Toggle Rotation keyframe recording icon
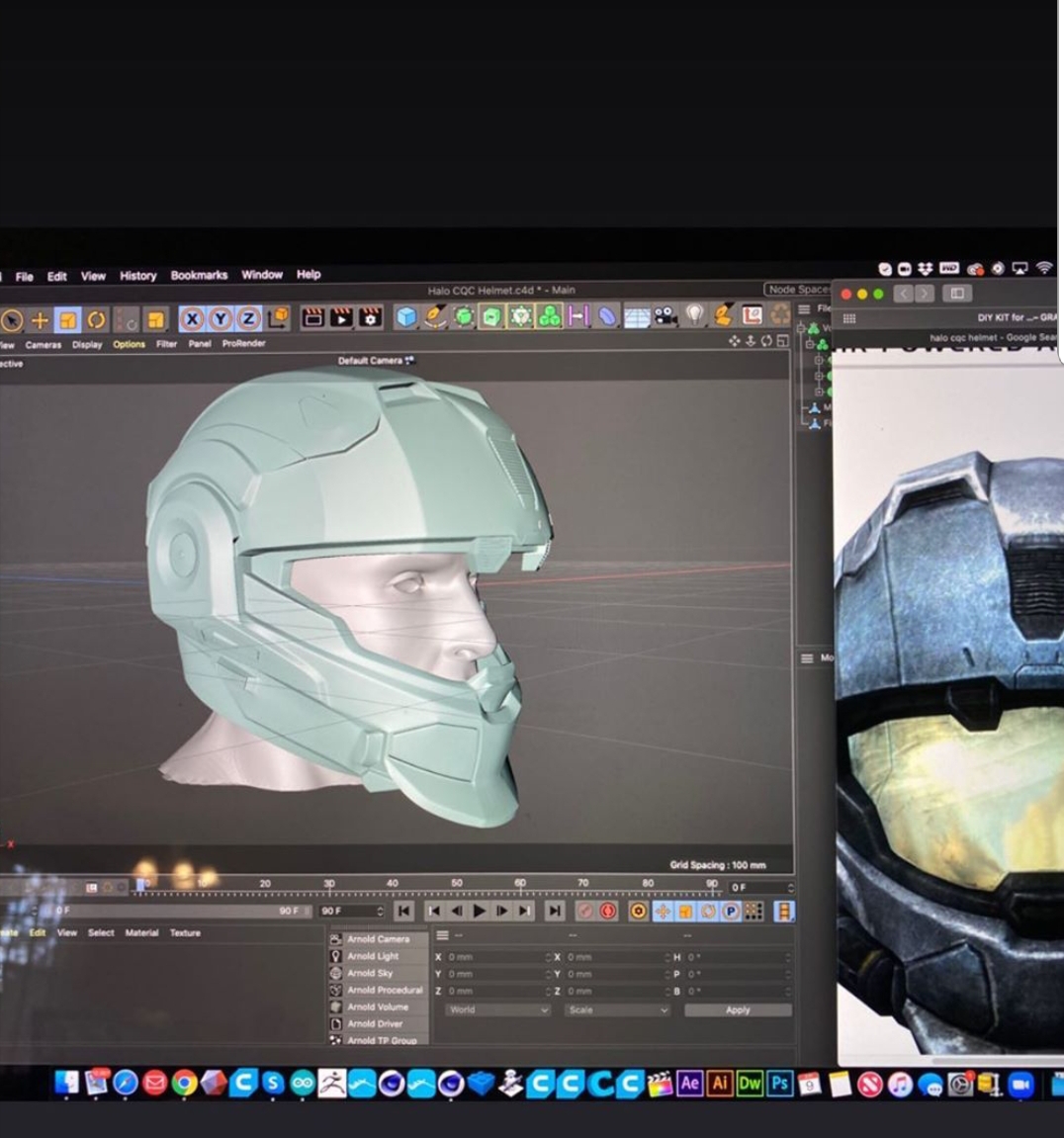The width and height of the screenshot is (1064, 1138). click(x=708, y=911)
